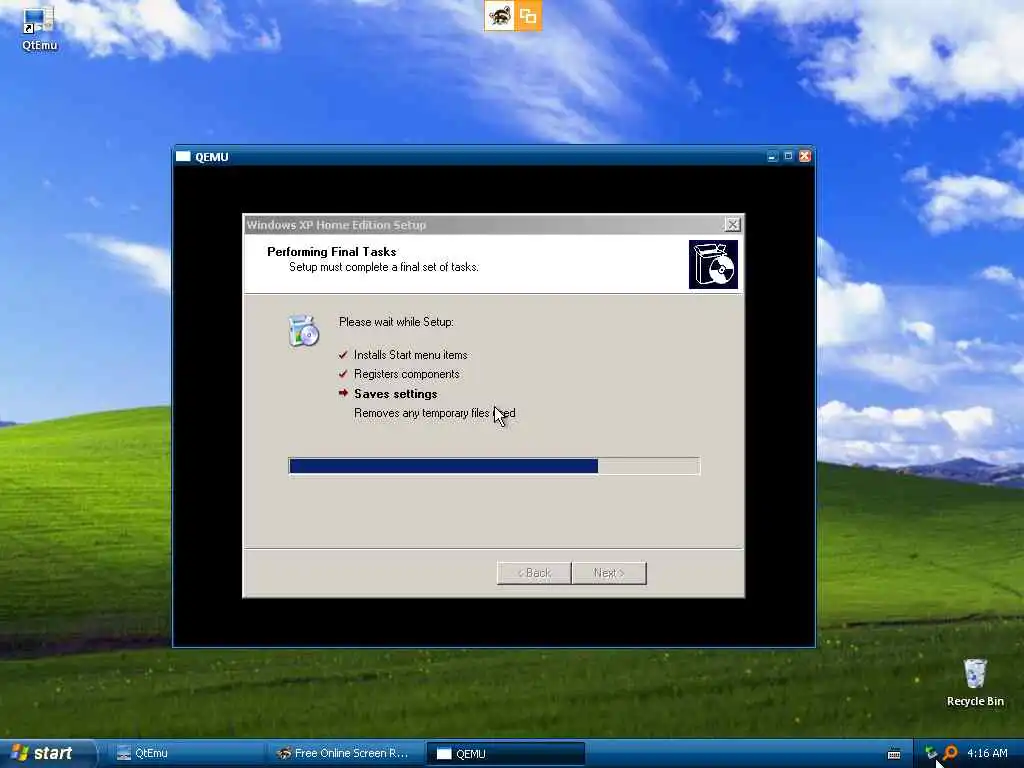Click the greyed Next button in setup
This screenshot has height=768, width=1024.
click(609, 573)
